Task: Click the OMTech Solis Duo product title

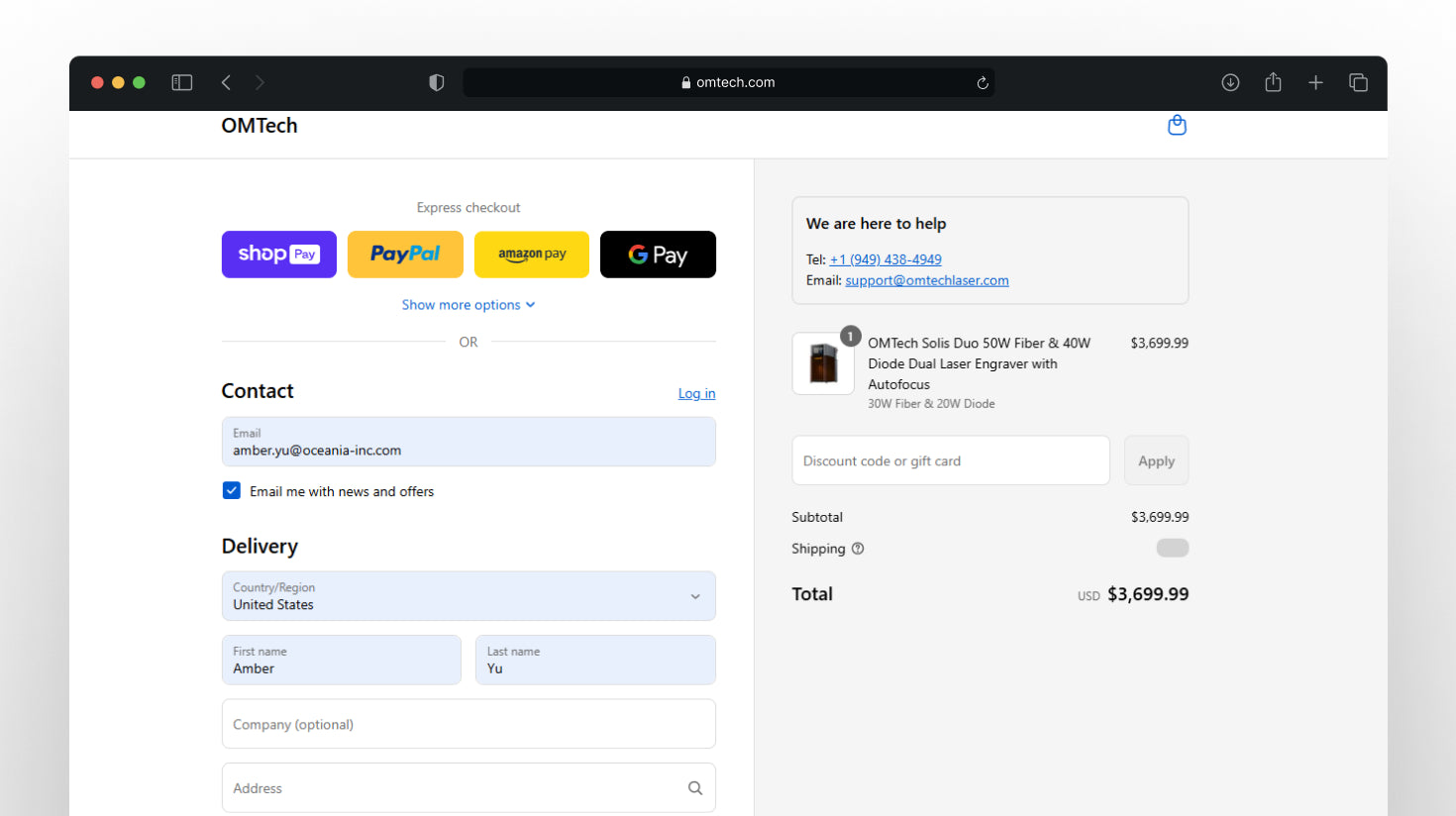Action: tap(980, 363)
